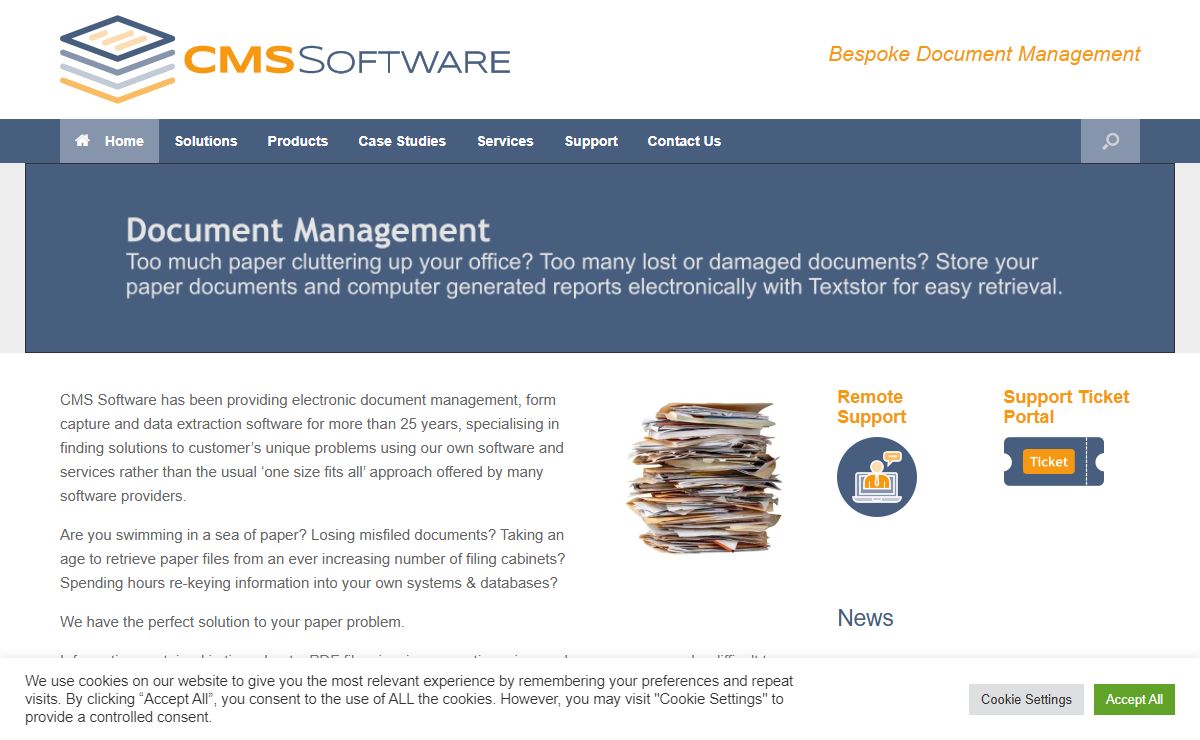The width and height of the screenshot is (1200, 740).
Task: Click the Support Ticket icon
Action: (x=1054, y=461)
